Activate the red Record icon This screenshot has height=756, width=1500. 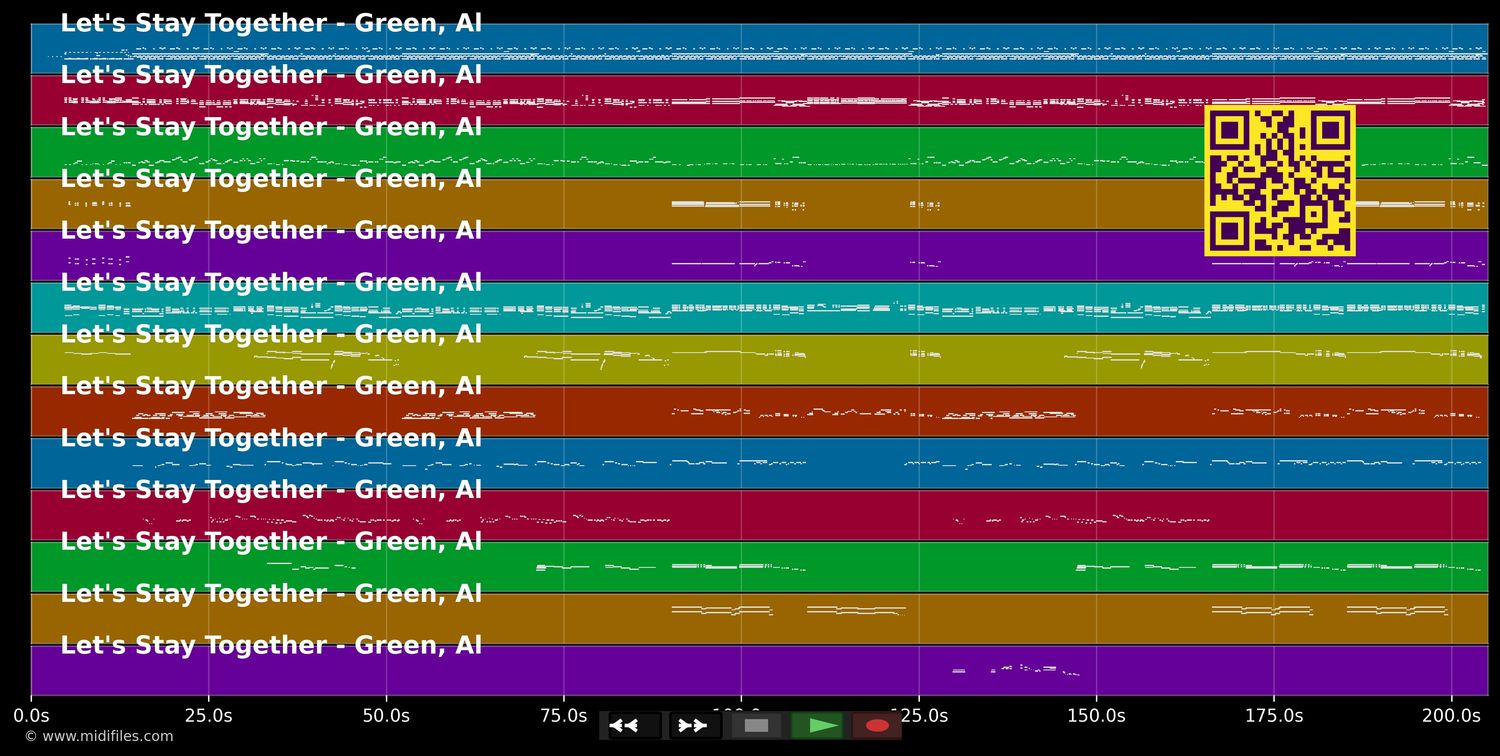pyautogui.click(x=877, y=726)
